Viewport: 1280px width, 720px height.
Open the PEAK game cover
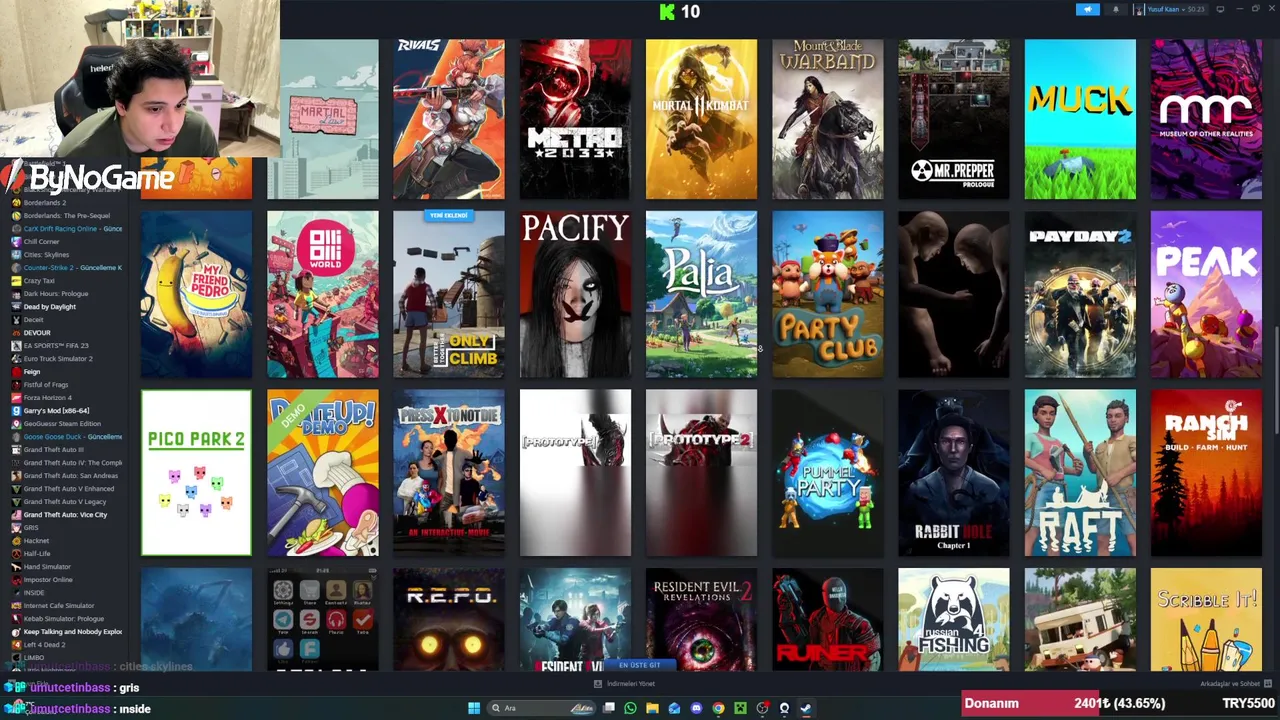click(1206, 294)
